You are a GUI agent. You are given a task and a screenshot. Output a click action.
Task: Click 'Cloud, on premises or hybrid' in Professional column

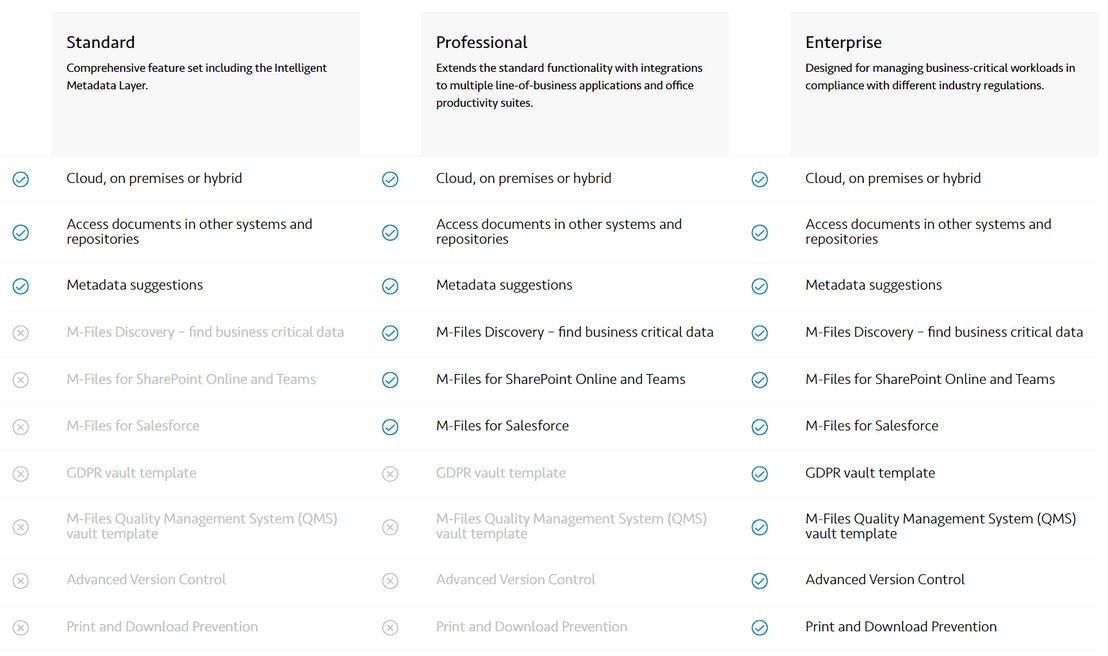tap(524, 178)
